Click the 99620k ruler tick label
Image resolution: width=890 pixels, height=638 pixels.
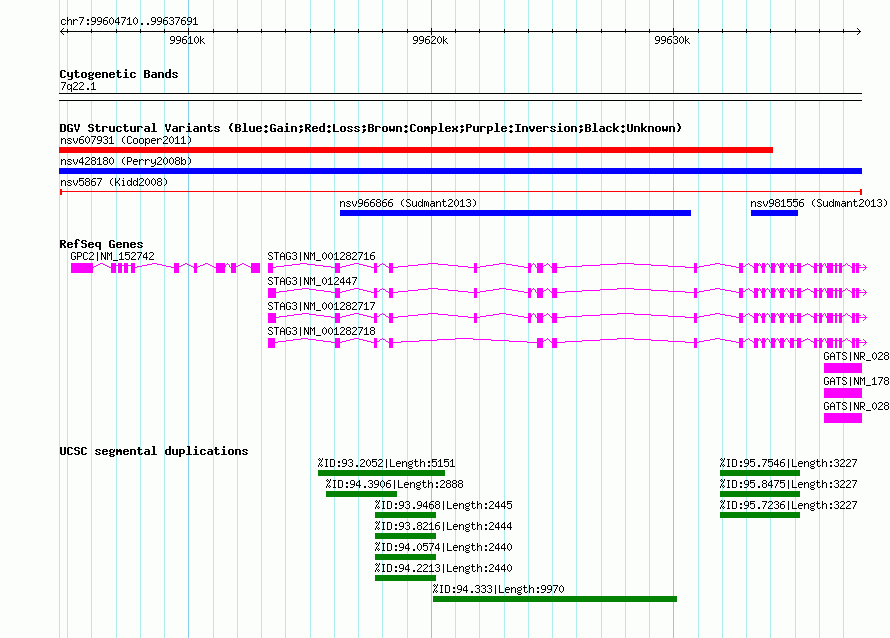[x=430, y=40]
